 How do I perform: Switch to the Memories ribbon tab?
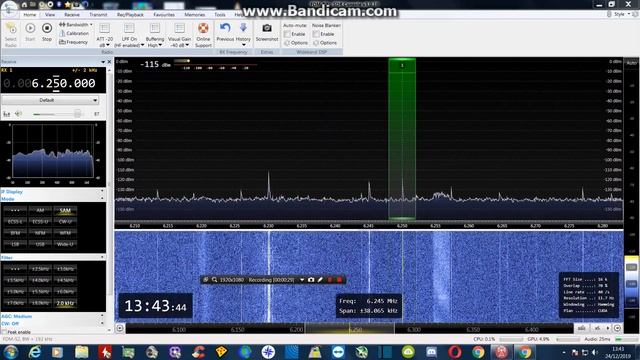tap(195, 15)
